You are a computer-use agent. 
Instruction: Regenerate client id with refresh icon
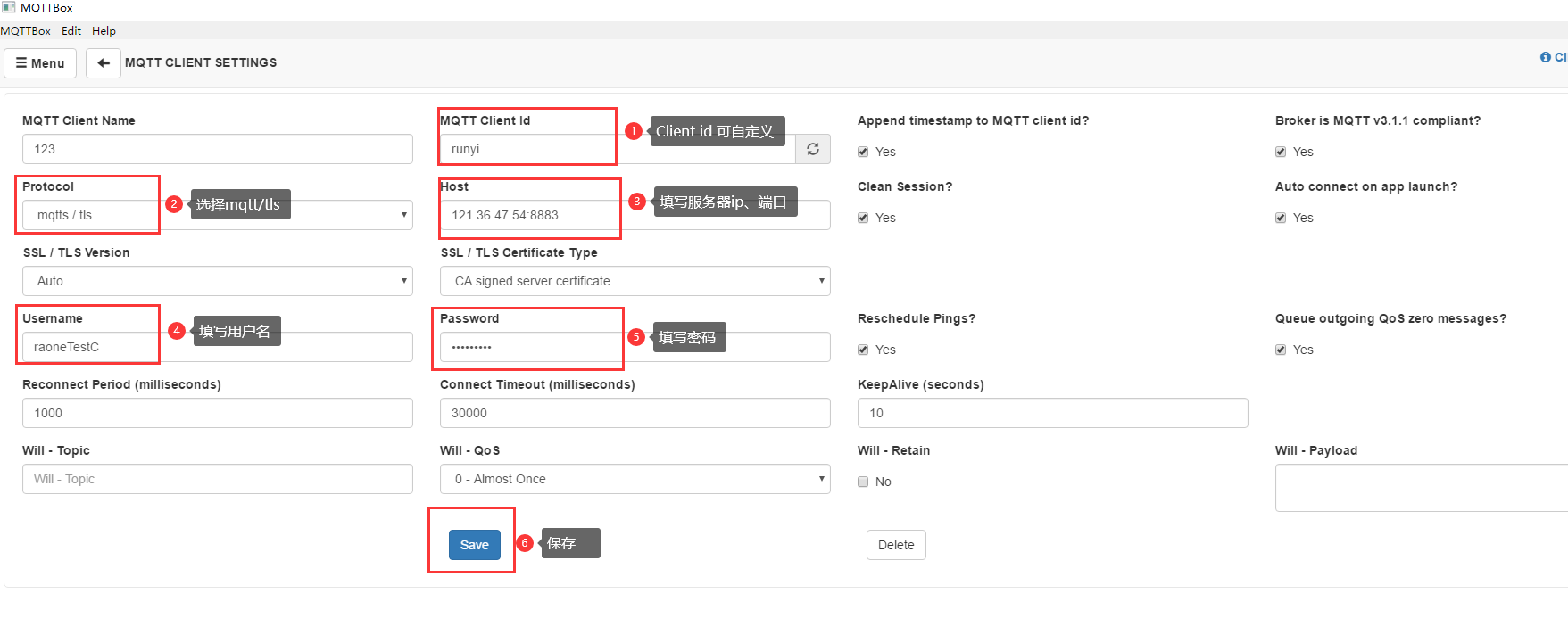pyautogui.click(x=813, y=149)
